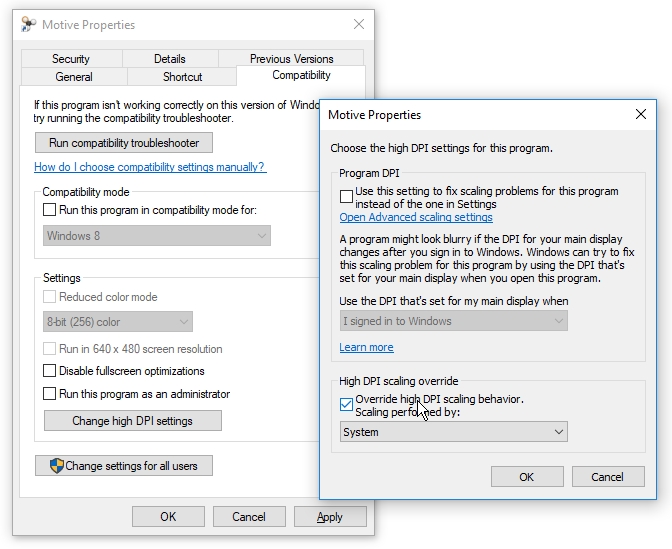Open the System scaling dropdown
The width and height of the screenshot is (672, 549).
coord(453,432)
